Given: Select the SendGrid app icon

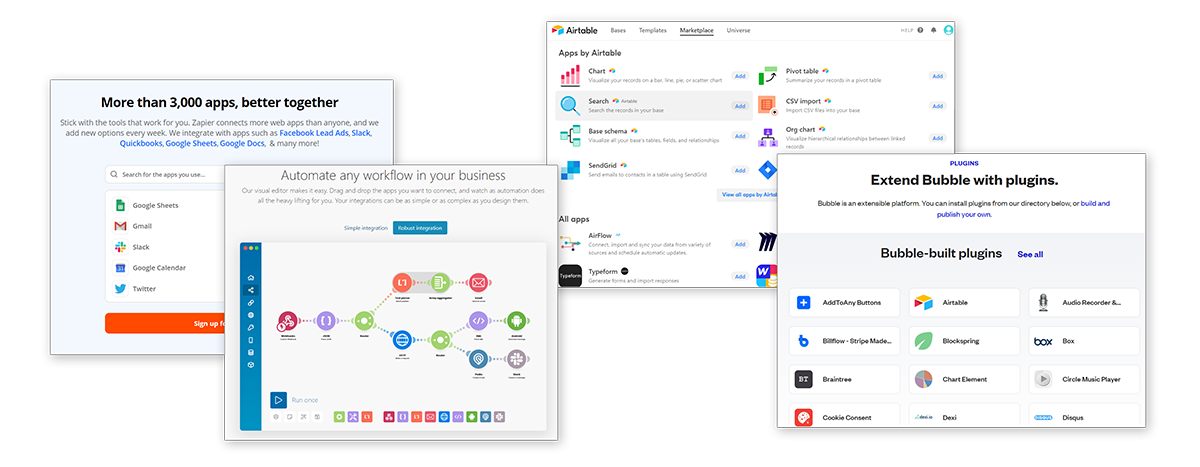Looking at the screenshot, I should click(570, 170).
